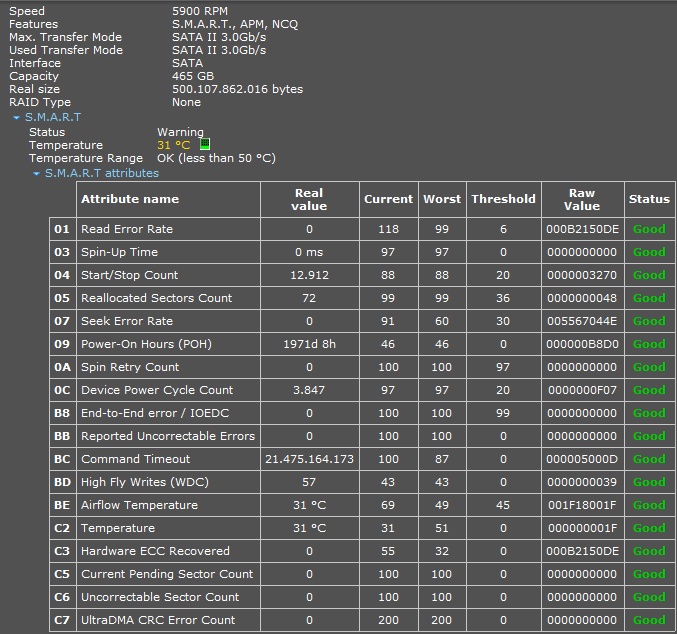Viewport: 677px width, 634px height.
Task: Select the Reported Uncorrectable Errors name
Action: click(168, 436)
